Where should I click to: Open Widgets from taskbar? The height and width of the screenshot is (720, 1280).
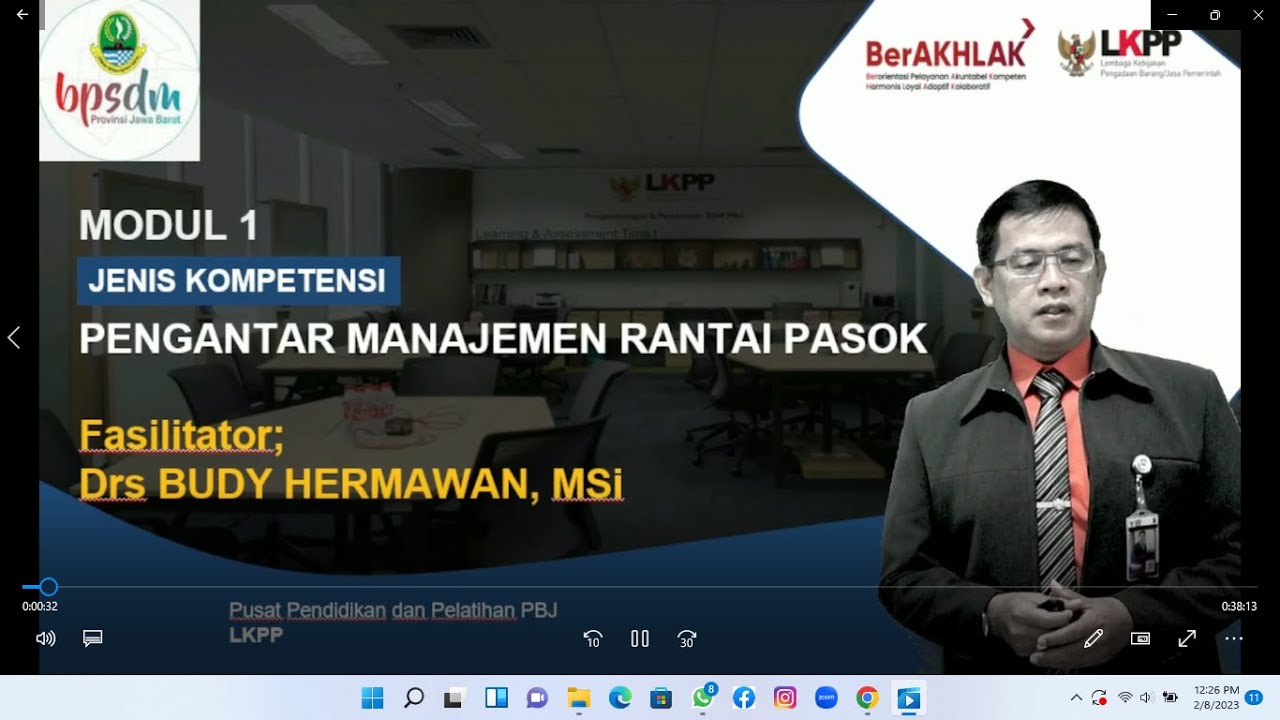(x=496, y=698)
